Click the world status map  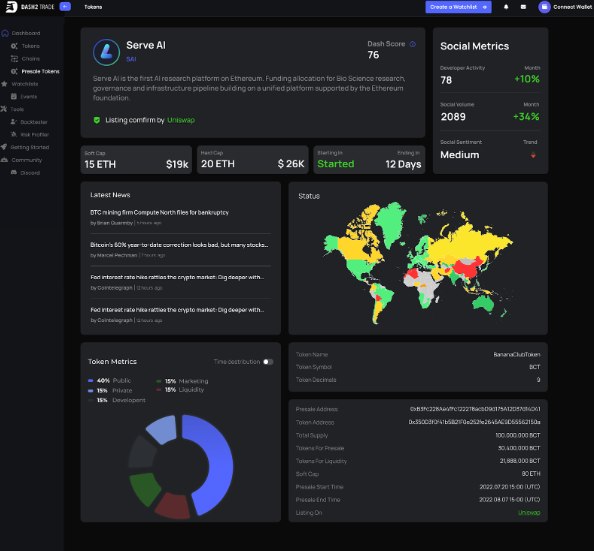pos(419,263)
